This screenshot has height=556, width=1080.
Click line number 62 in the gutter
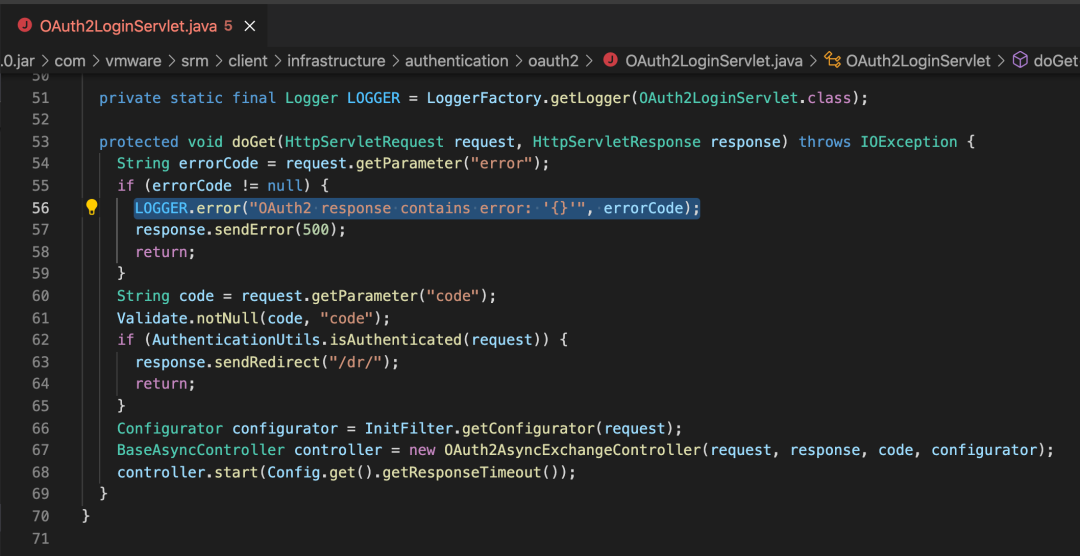[x=40, y=339]
